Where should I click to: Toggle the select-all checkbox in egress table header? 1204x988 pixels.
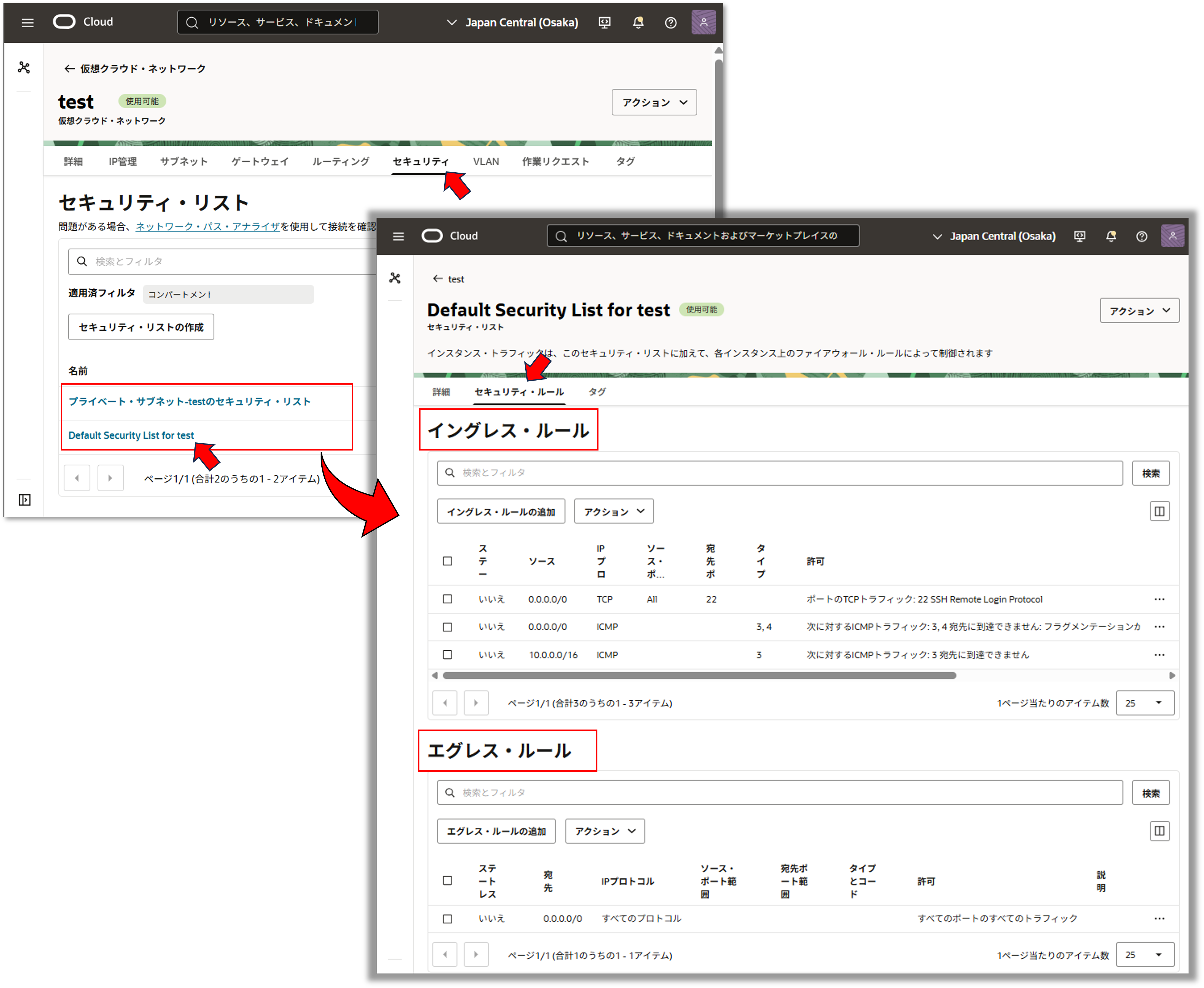coord(447,881)
